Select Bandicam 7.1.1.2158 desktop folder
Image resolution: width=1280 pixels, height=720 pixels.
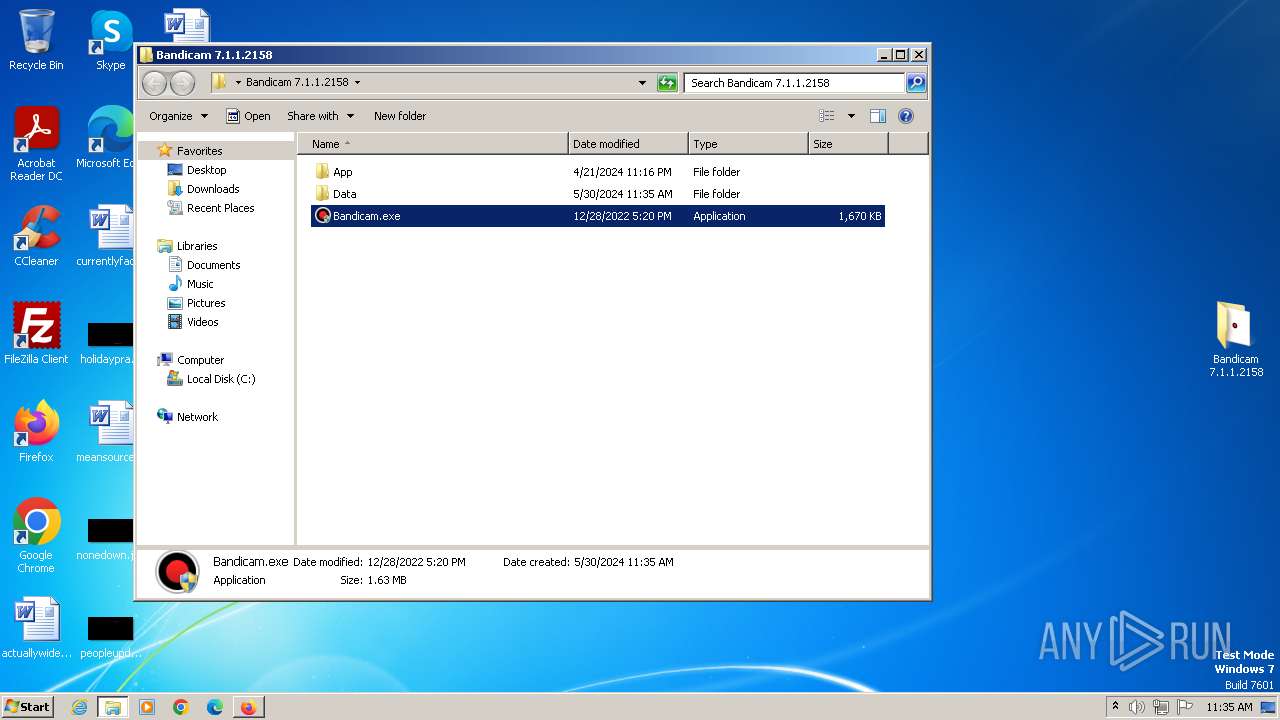pyautogui.click(x=1236, y=339)
